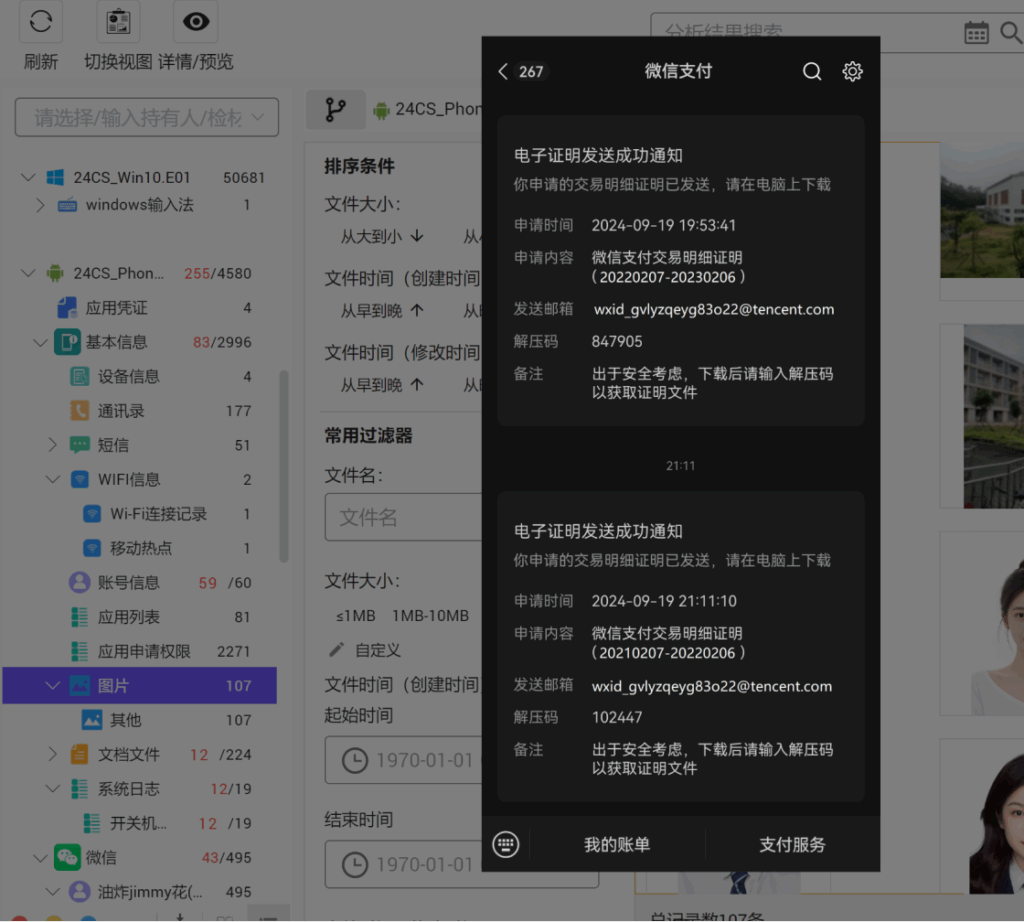
Task: Click the 刷新 refresh icon
Action: [40, 21]
